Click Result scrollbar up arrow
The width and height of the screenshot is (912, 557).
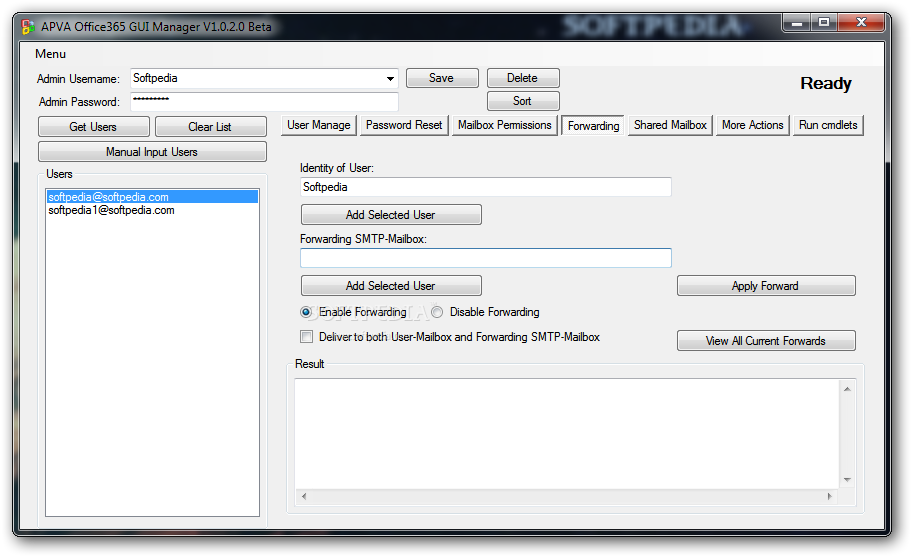(847, 388)
